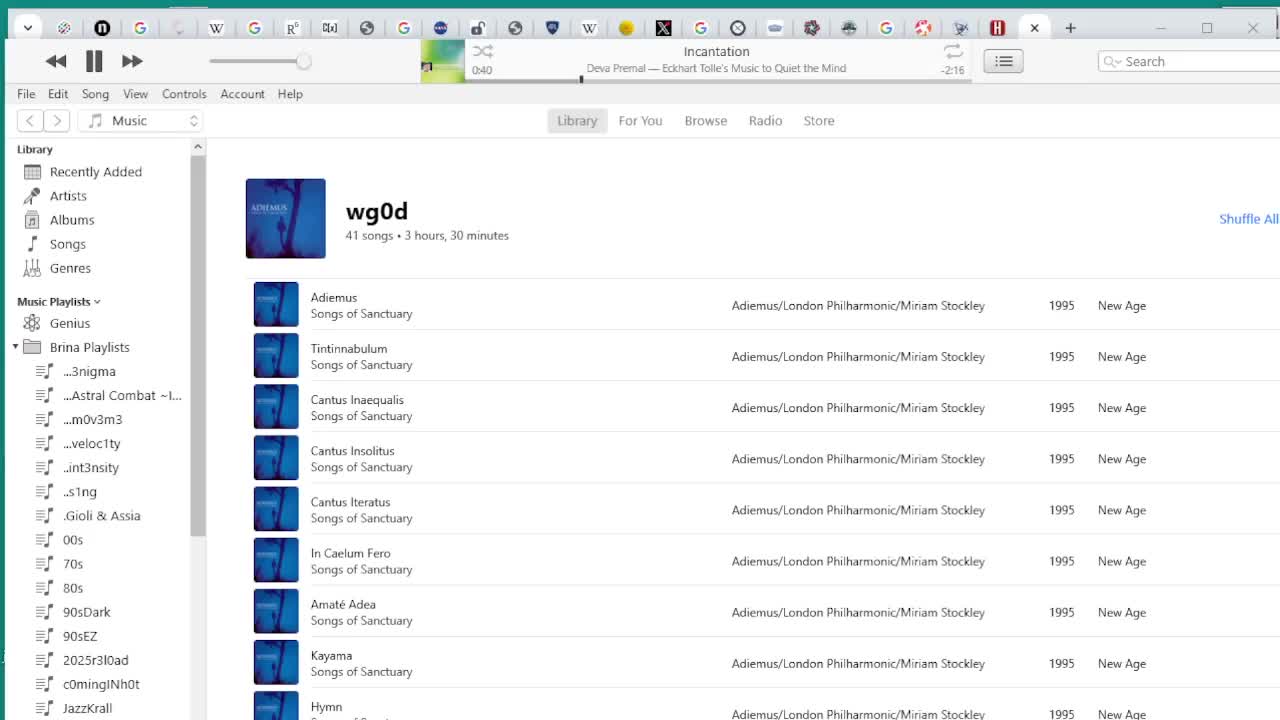Open Genres in sidebar
This screenshot has width=1280, height=720.
(x=70, y=268)
